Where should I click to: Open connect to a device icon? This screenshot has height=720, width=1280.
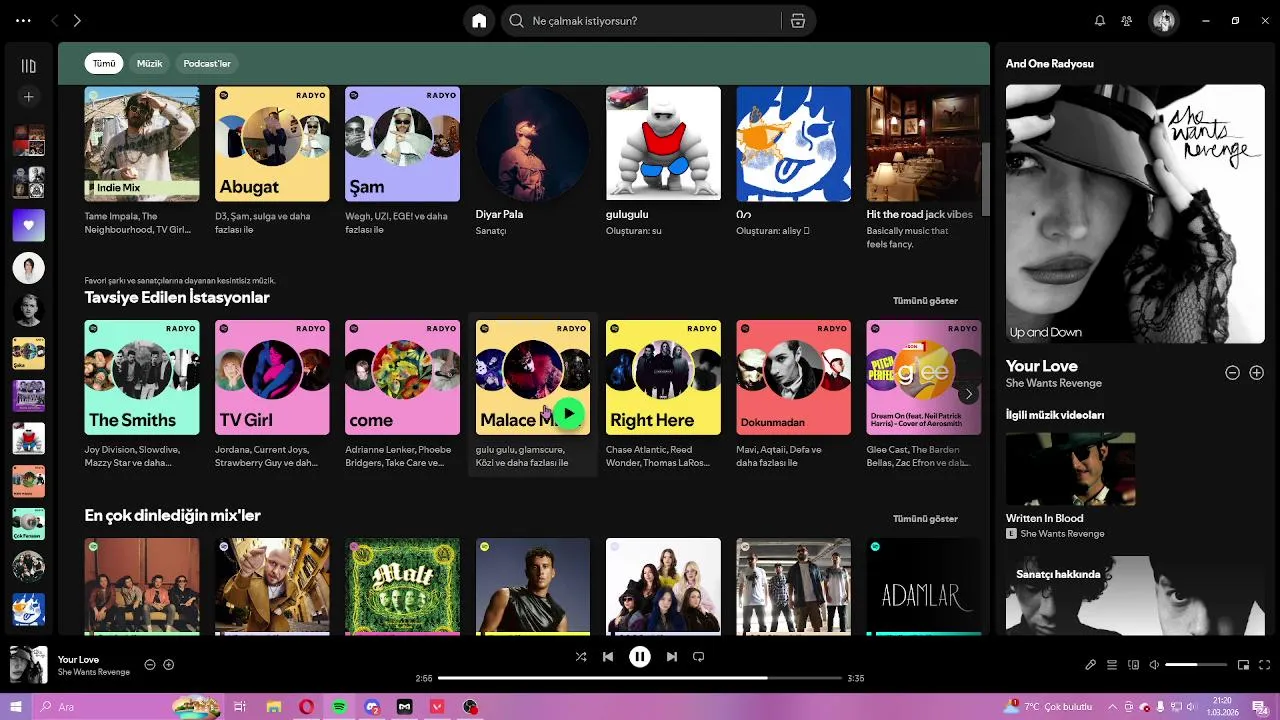(1133, 665)
